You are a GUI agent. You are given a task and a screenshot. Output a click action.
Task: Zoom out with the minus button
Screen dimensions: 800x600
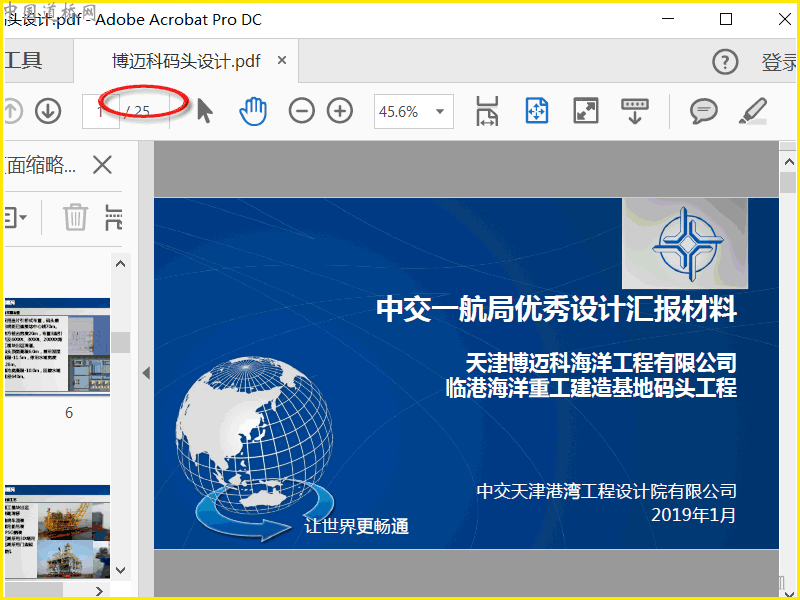302,111
